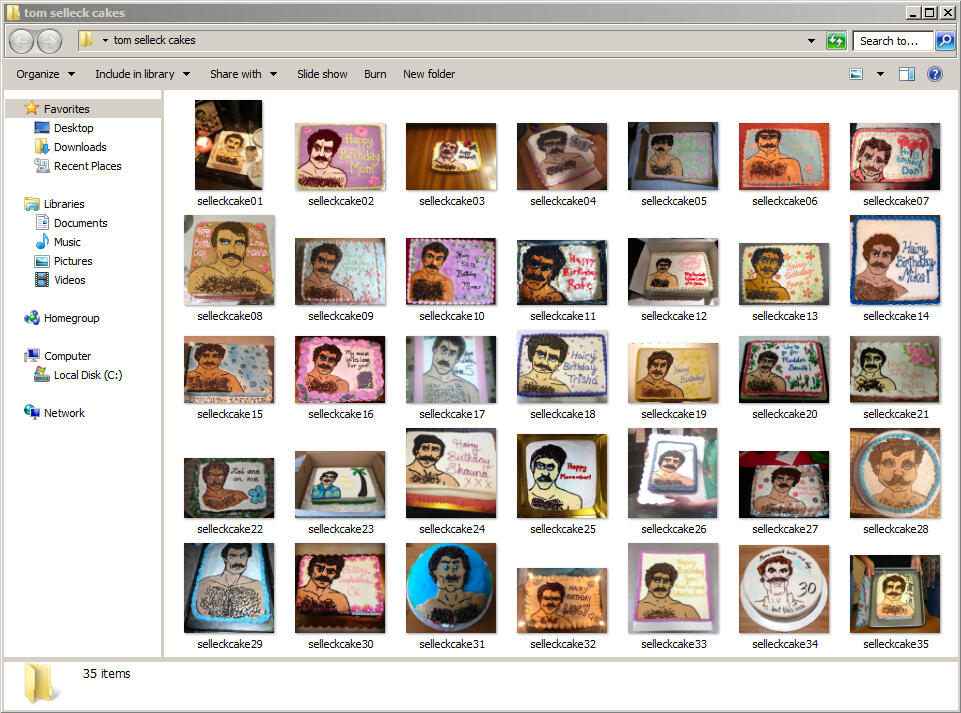
Task: Select Local Disk (C:) in navigation pane
Action: [88, 375]
